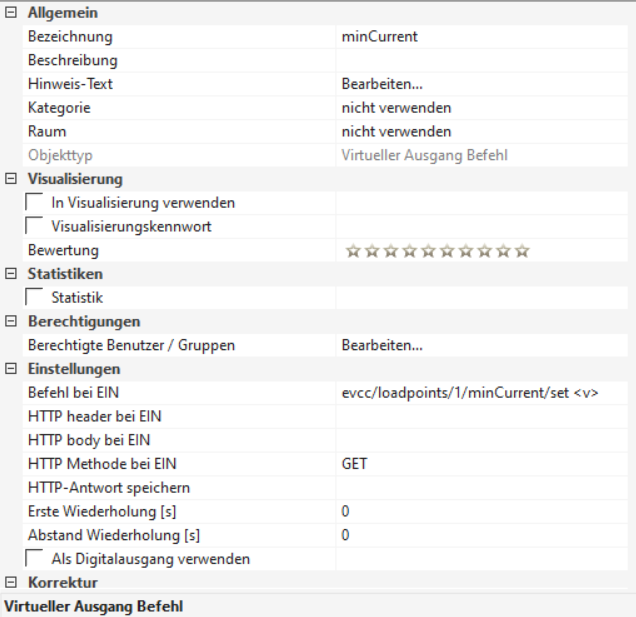Click the HTTP header bei EIN label
The height and width of the screenshot is (617, 636).
pyautogui.click(x=95, y=417)
